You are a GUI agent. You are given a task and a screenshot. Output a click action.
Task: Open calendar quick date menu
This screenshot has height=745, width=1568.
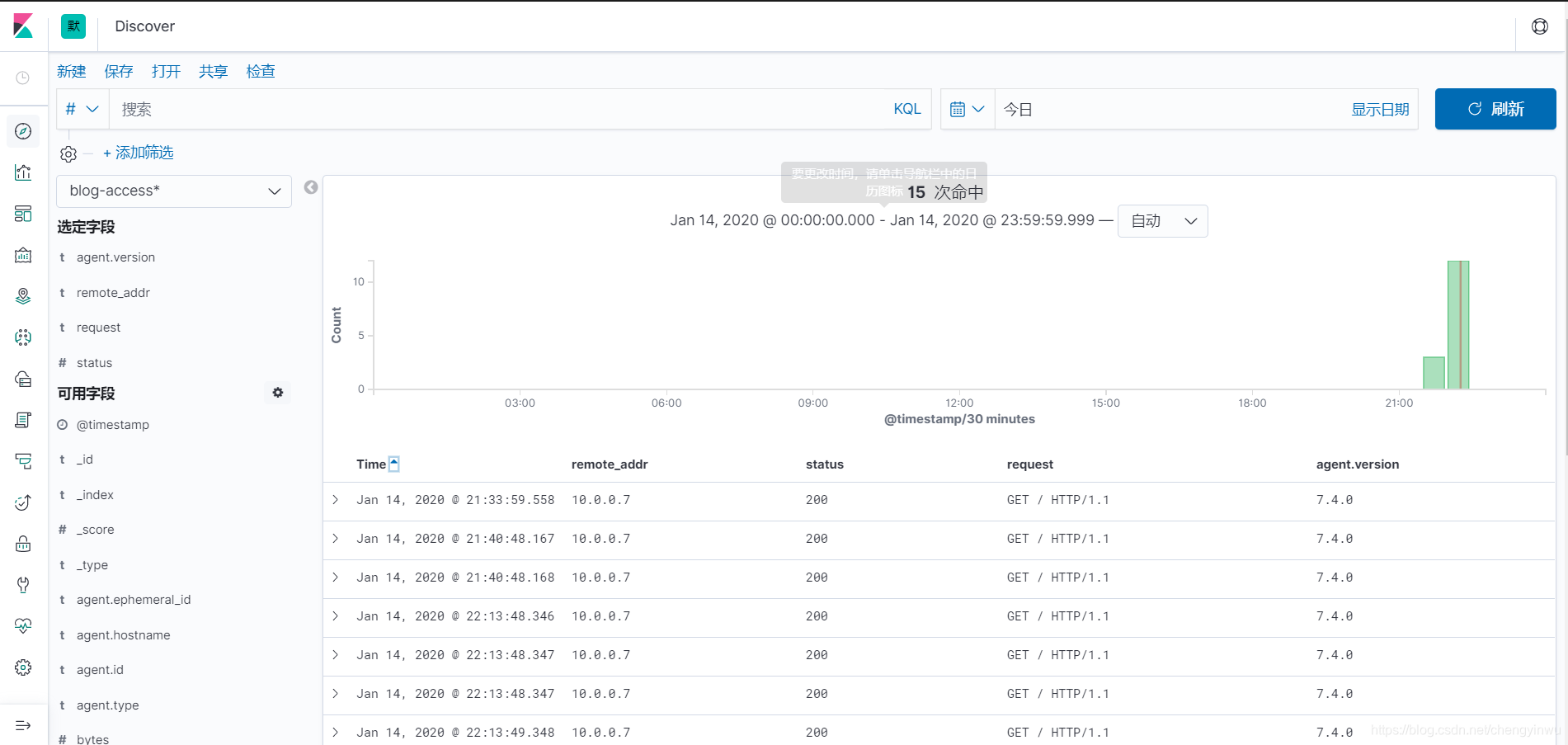click(x=968, y=109)
